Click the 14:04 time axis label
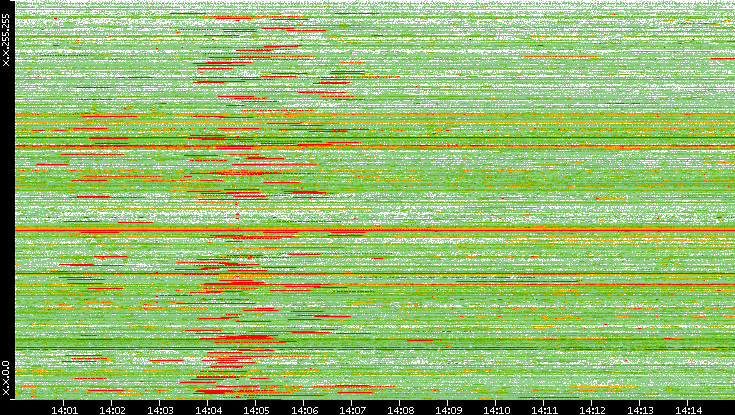The height and width of the screenshot is (415, 735). point(208,410)
